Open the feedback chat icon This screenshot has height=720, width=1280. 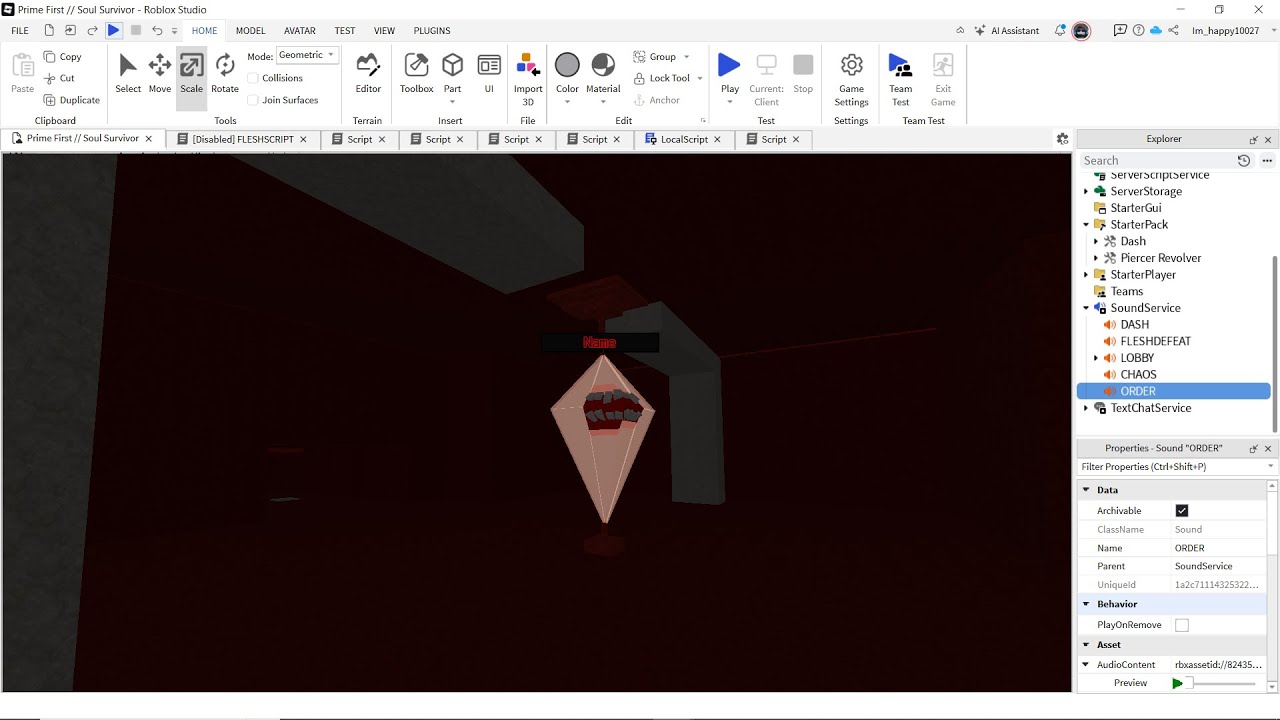(1120, 31)
